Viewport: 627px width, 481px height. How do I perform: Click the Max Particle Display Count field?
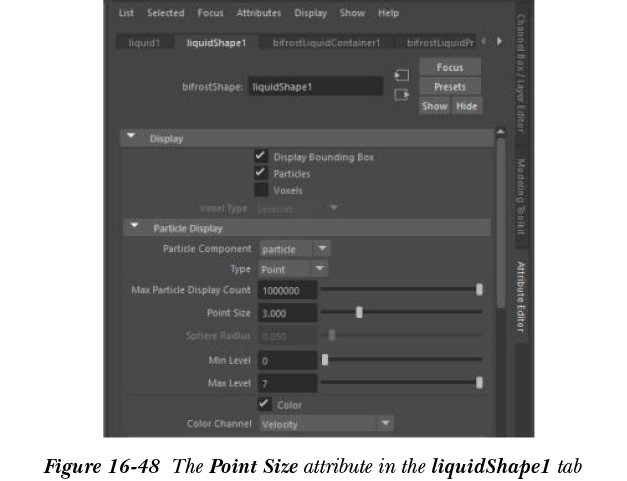pos(287,291)
